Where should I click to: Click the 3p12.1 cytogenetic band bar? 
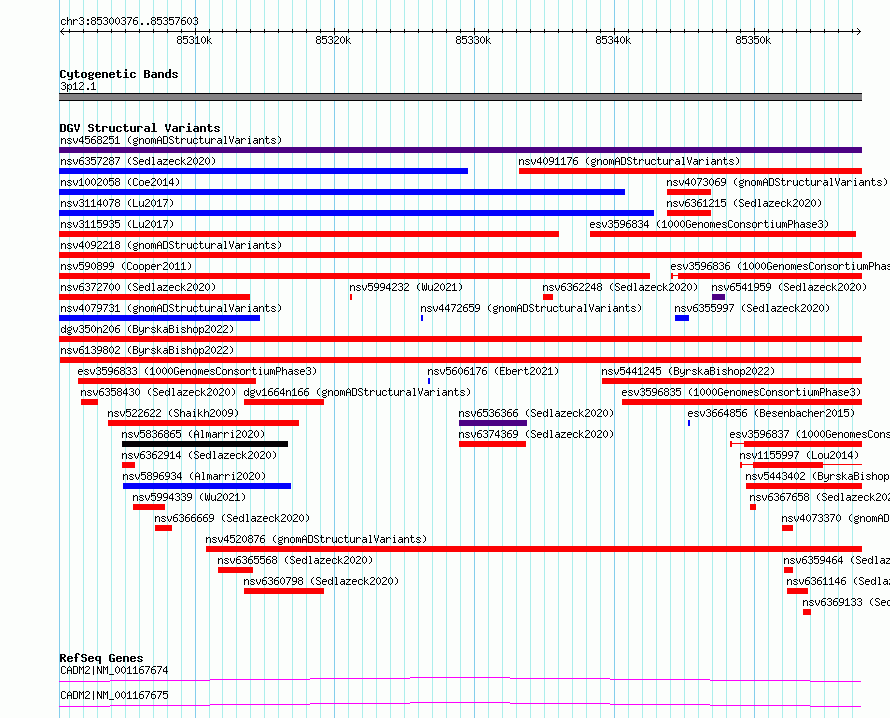pos(460,97)
